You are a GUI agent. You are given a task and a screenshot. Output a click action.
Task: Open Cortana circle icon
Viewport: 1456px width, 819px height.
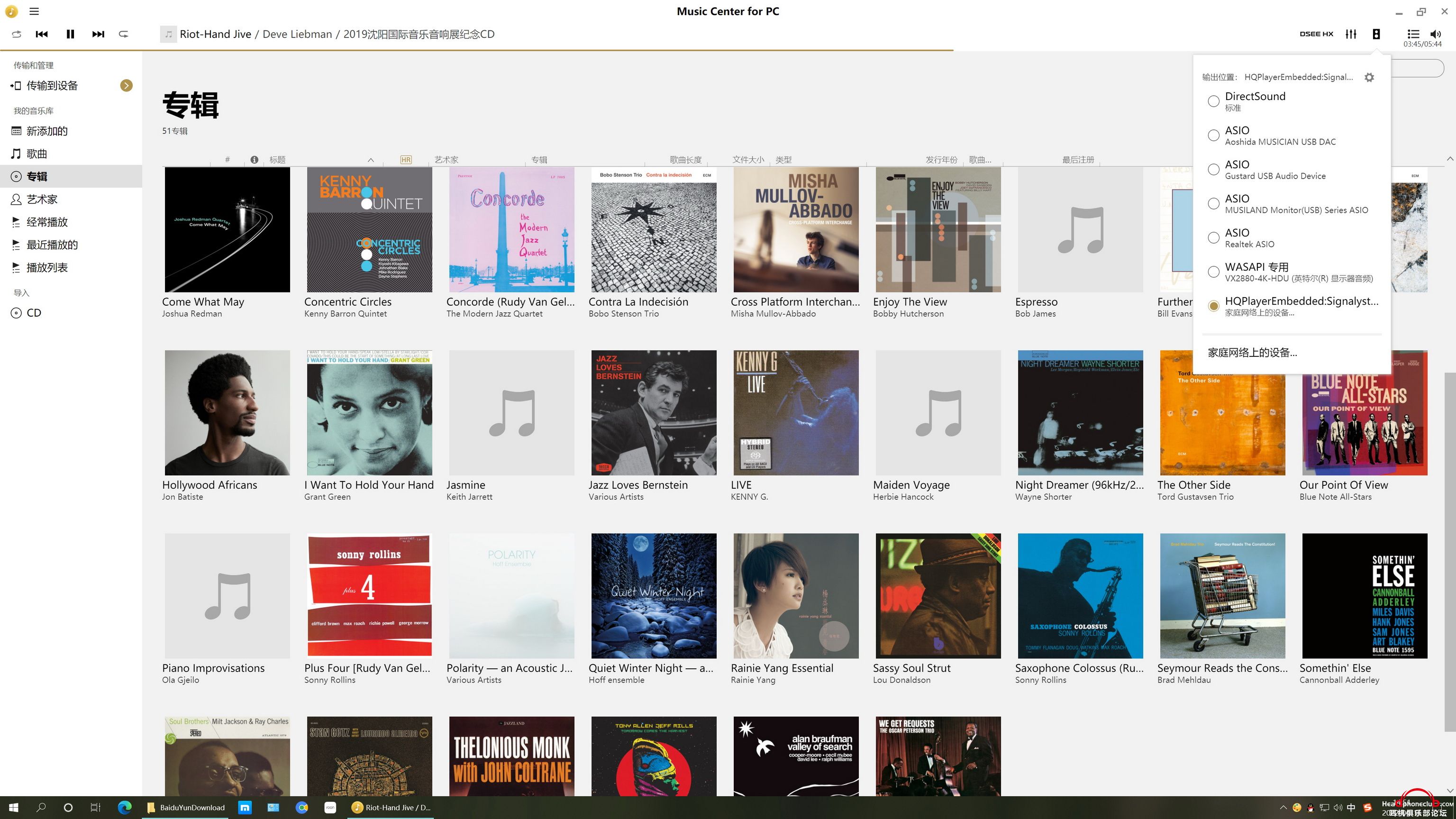tap(68, 808)
